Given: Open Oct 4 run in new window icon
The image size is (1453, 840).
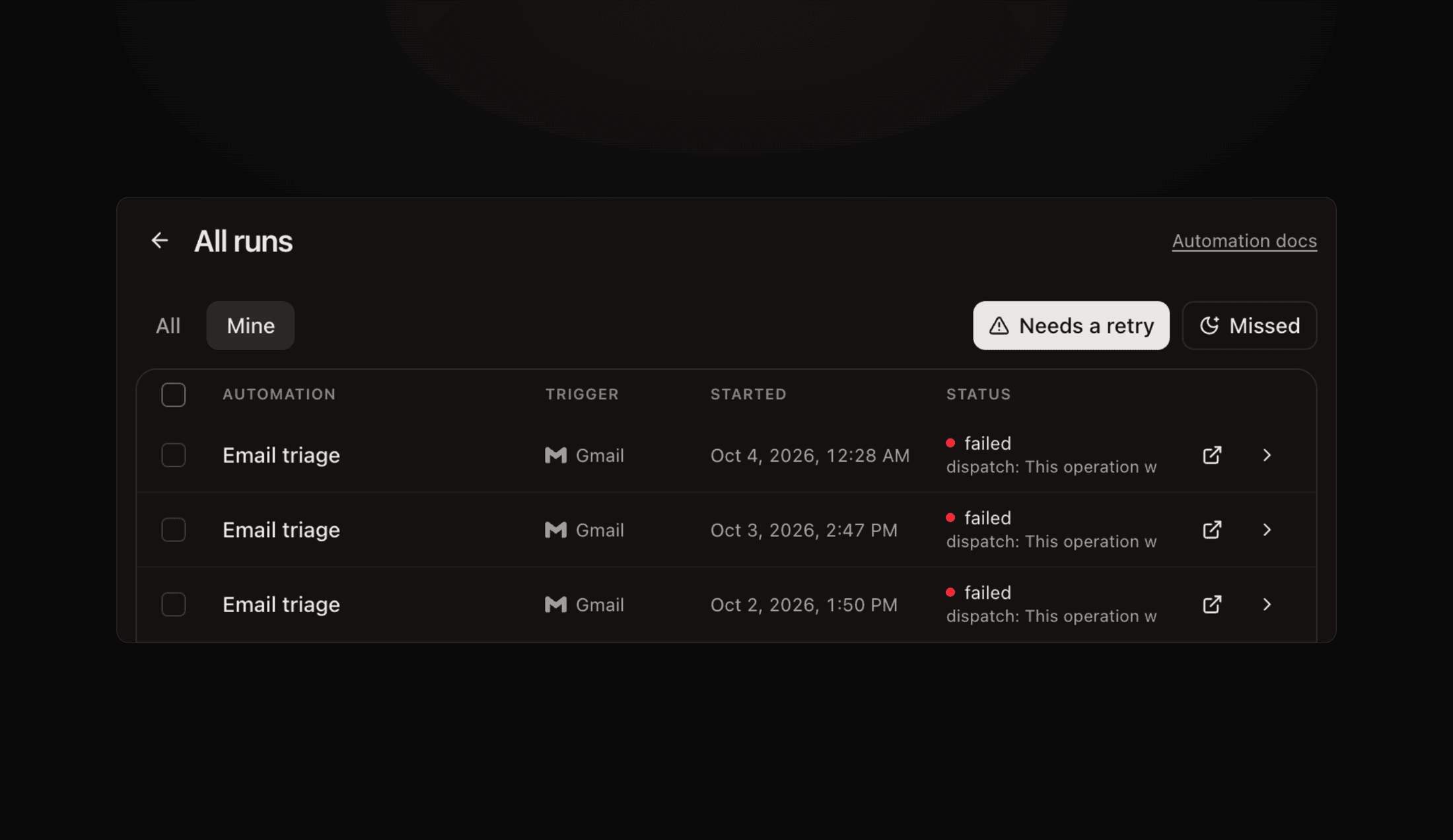Looking at the screenshot, I should pos(1212,455).
